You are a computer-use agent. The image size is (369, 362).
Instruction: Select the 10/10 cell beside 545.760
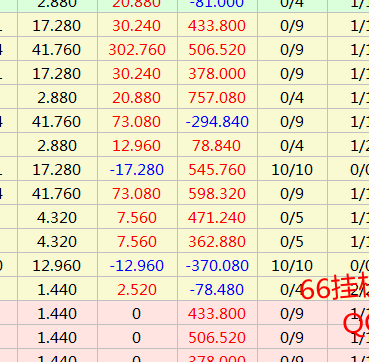click(x=292, y=170)
